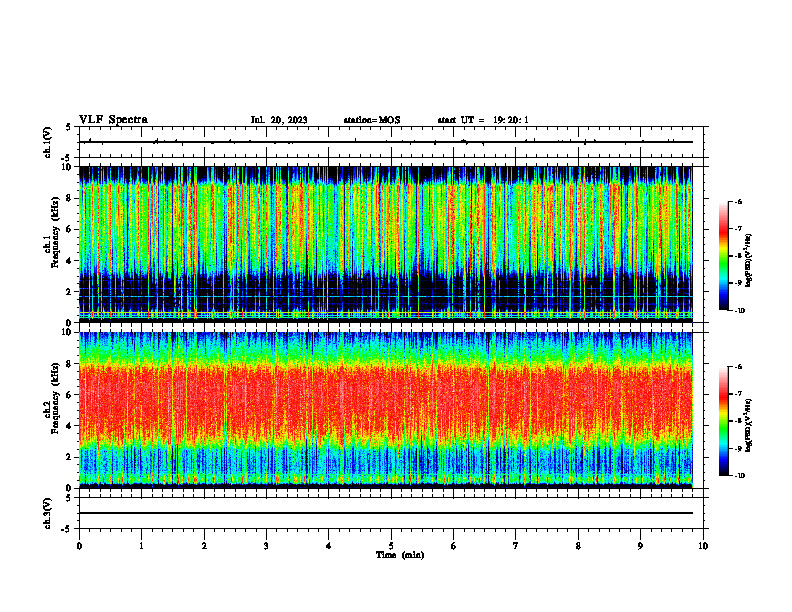Click the '-8' tick on ch.1 colorbar
This screenshot has width=792, height=612.
click(738, 256)
